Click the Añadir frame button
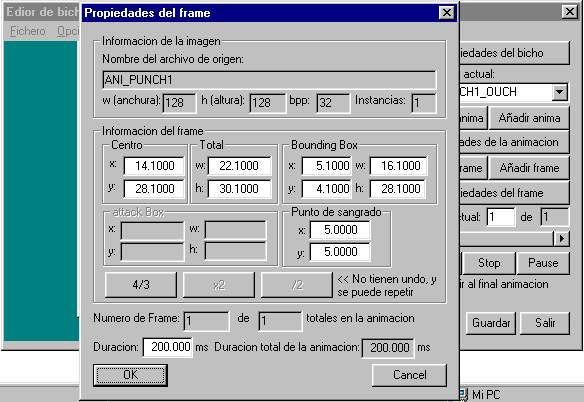Viewport: 584px width, 402px height. (x=529, y=168)
